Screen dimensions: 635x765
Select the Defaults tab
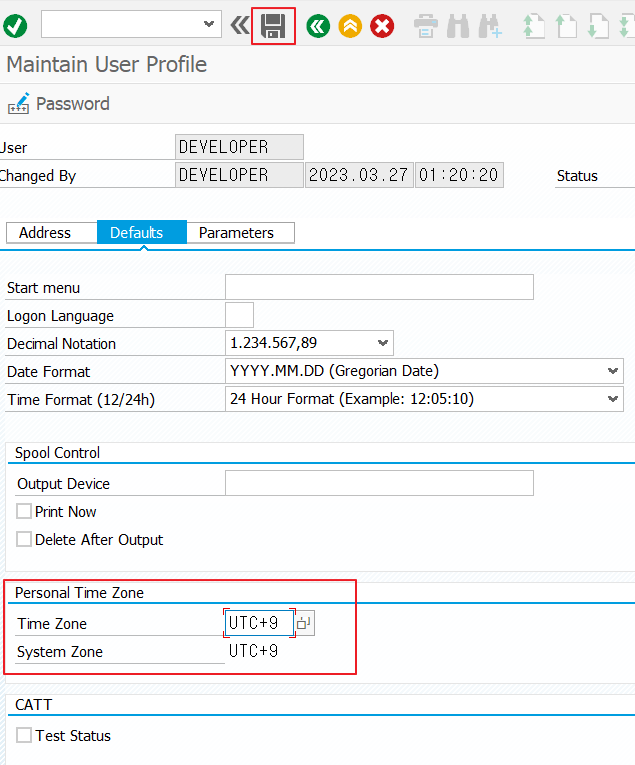(x=141, y=232)
